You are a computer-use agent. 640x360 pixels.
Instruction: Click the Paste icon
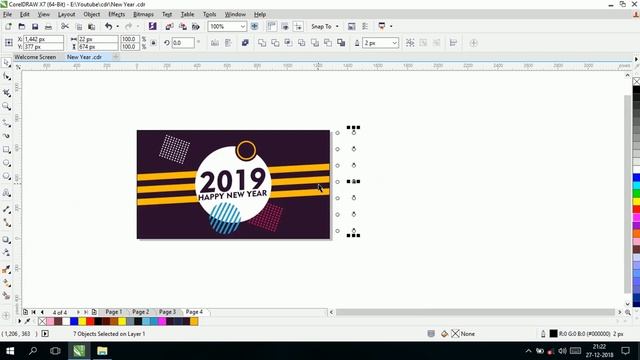91,27
